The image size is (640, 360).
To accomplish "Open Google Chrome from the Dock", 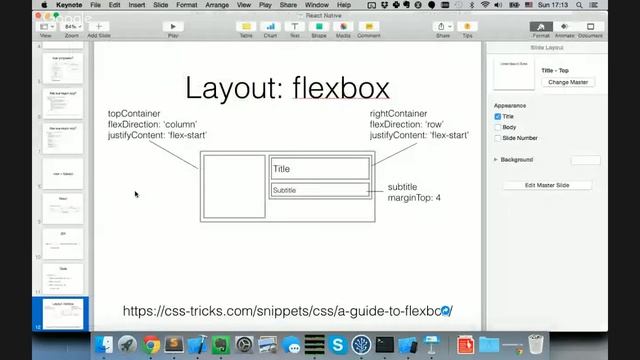I will tap(151, 345).
